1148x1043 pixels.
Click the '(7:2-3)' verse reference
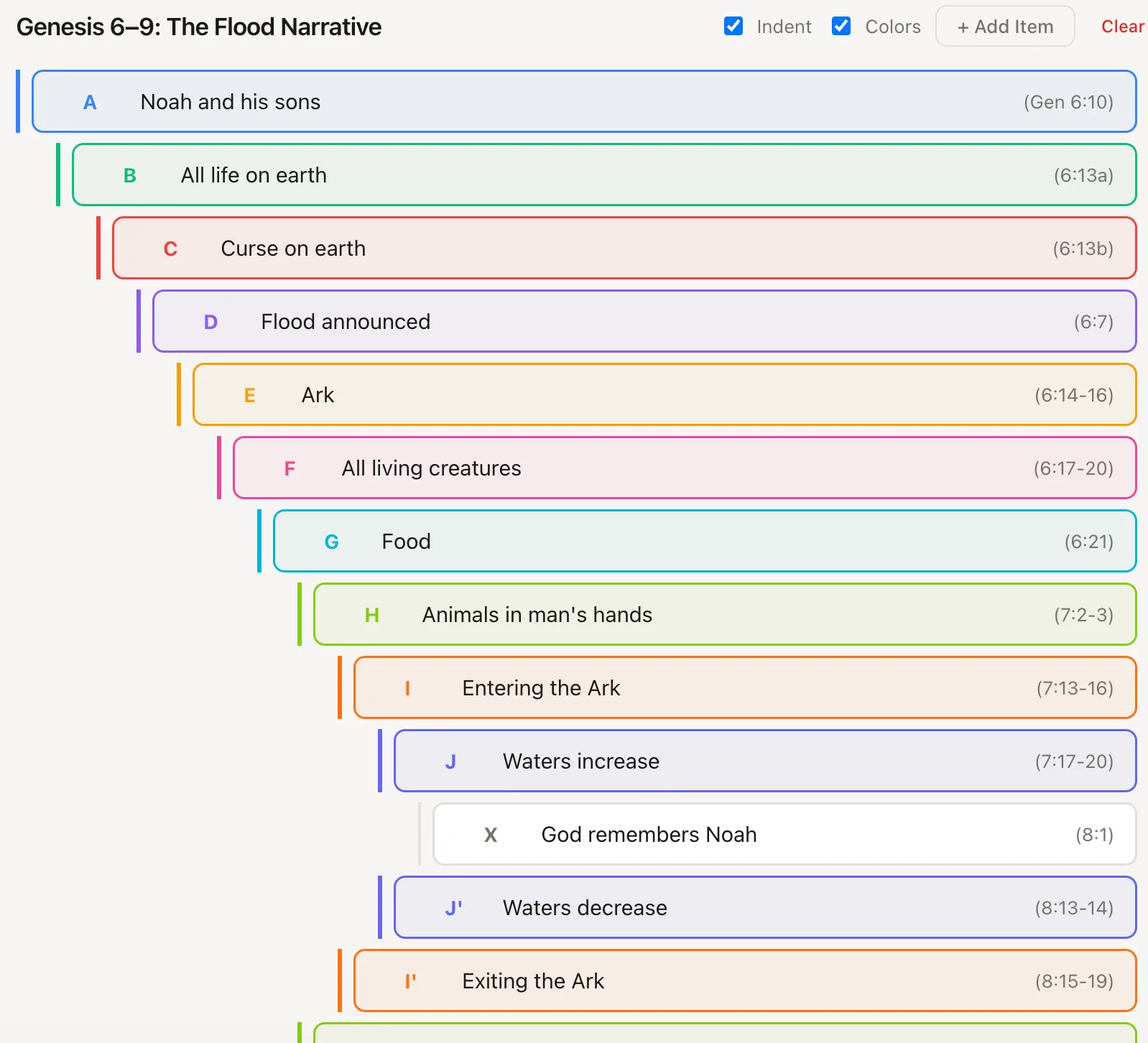(1084, 615)
